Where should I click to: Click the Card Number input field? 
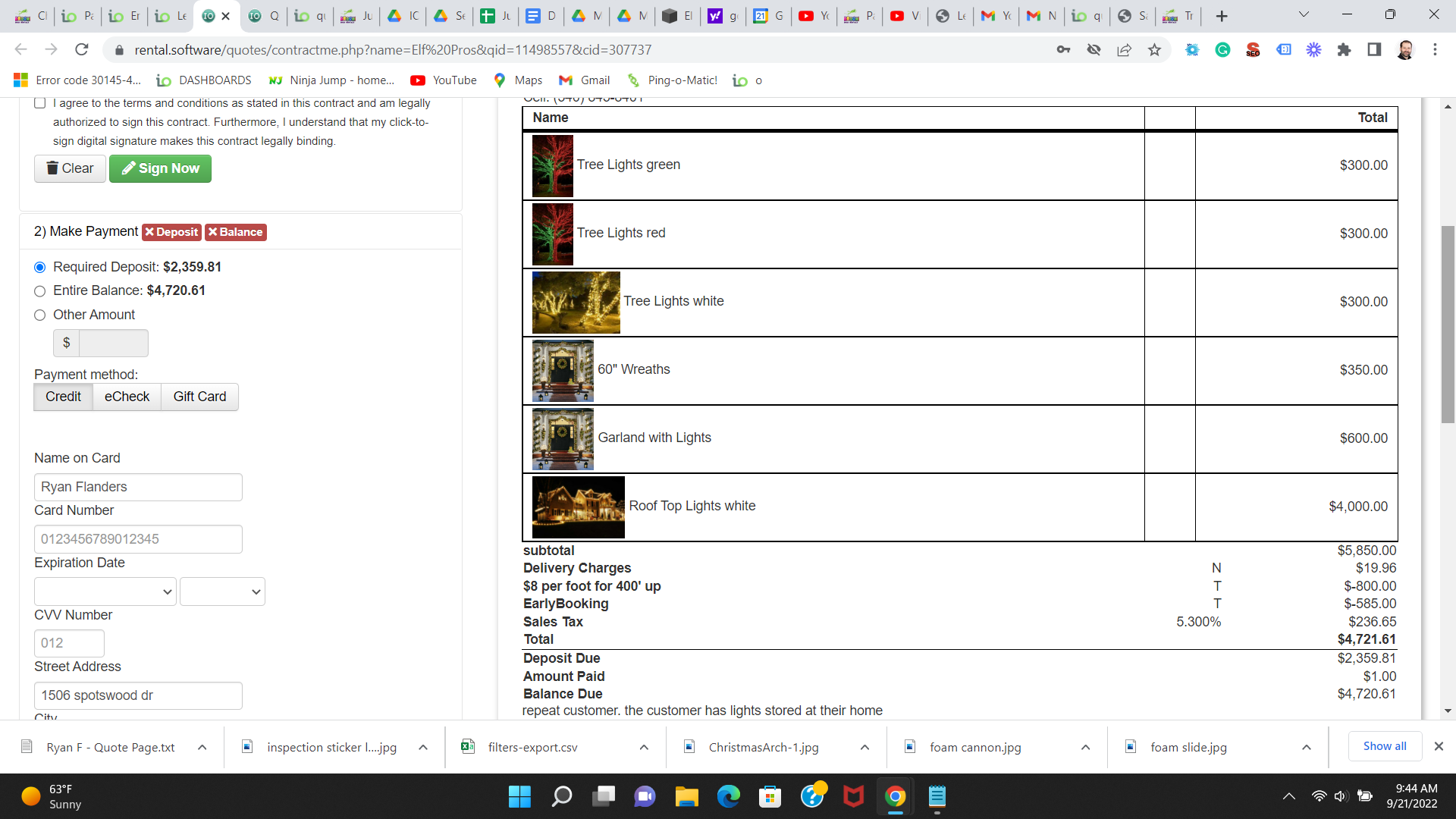coord(138,539)
